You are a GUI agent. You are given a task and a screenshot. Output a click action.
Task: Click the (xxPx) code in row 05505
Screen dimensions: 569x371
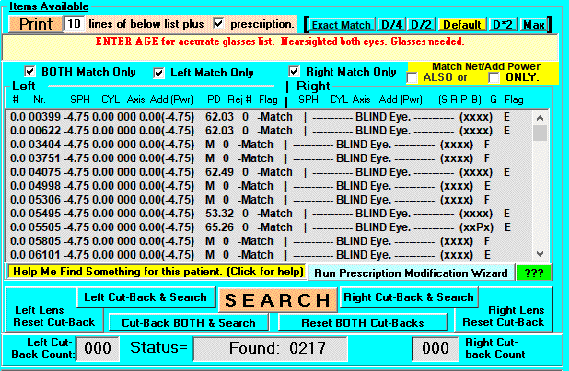476,227
